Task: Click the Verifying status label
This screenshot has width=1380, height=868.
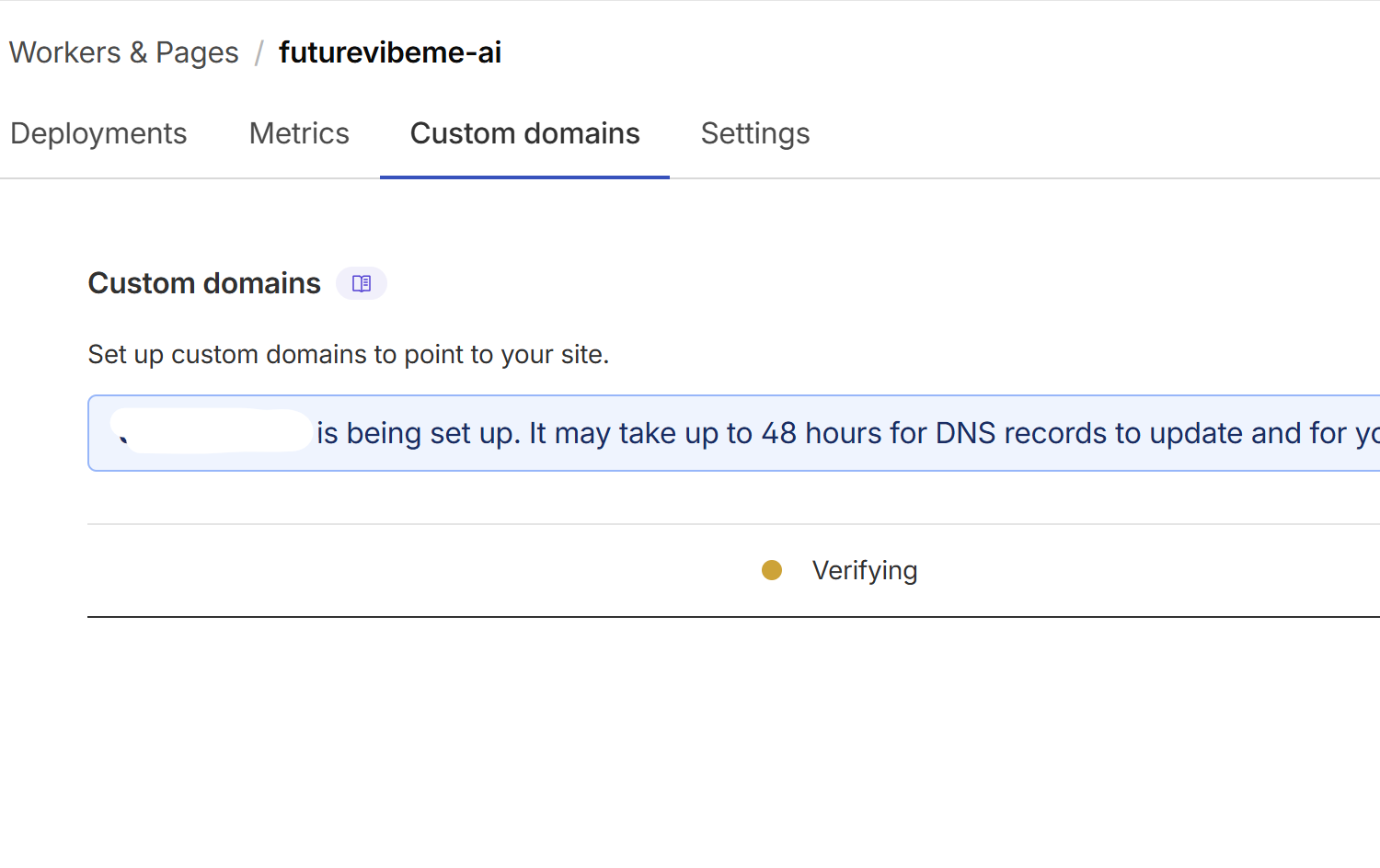Action: [864, 570]
